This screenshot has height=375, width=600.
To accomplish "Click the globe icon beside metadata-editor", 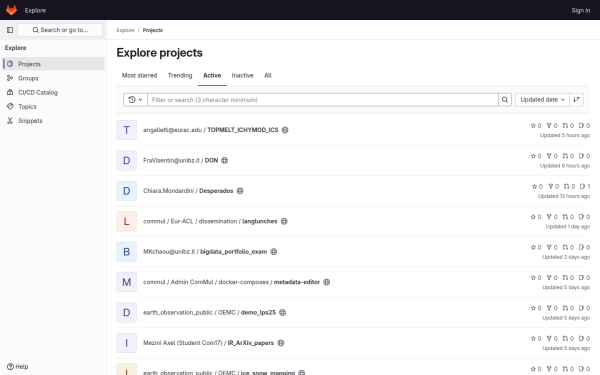I will (x=326, y=282).
